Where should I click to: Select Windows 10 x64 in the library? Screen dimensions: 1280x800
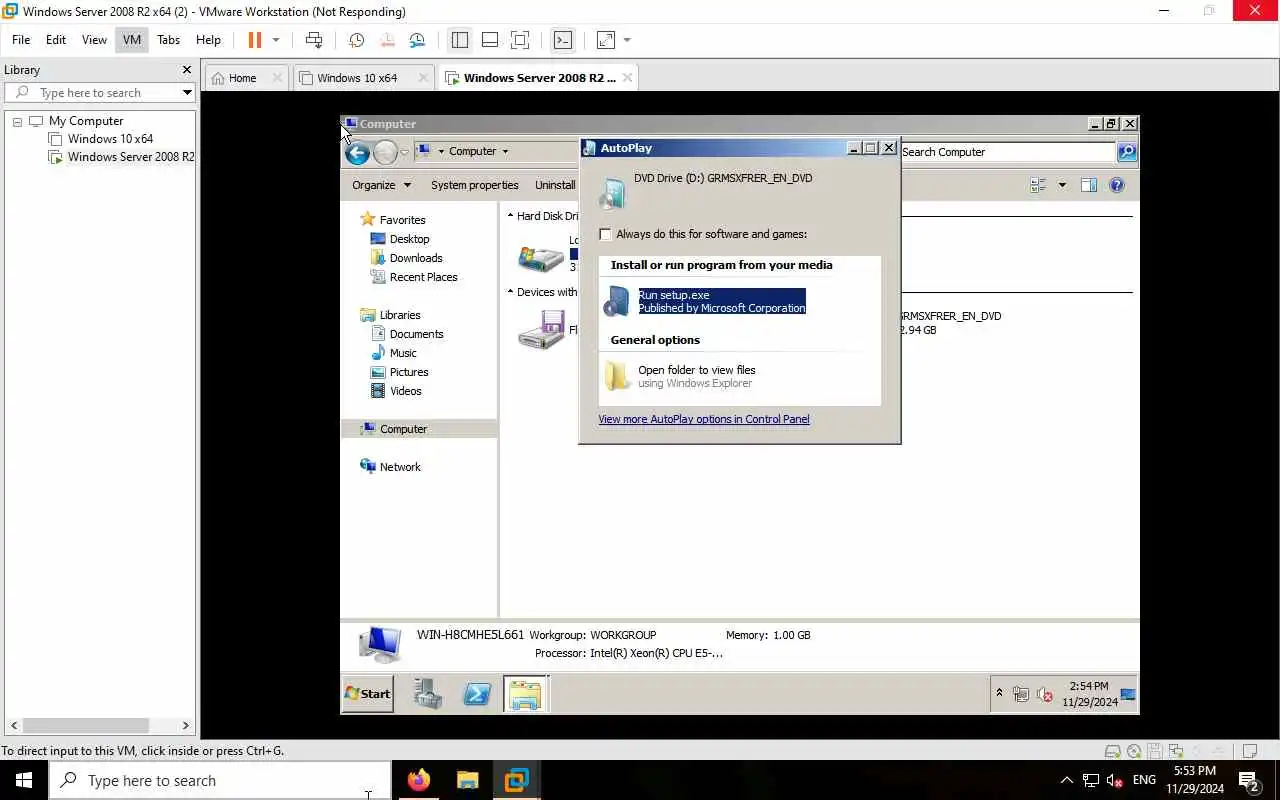tap(110, 139)
